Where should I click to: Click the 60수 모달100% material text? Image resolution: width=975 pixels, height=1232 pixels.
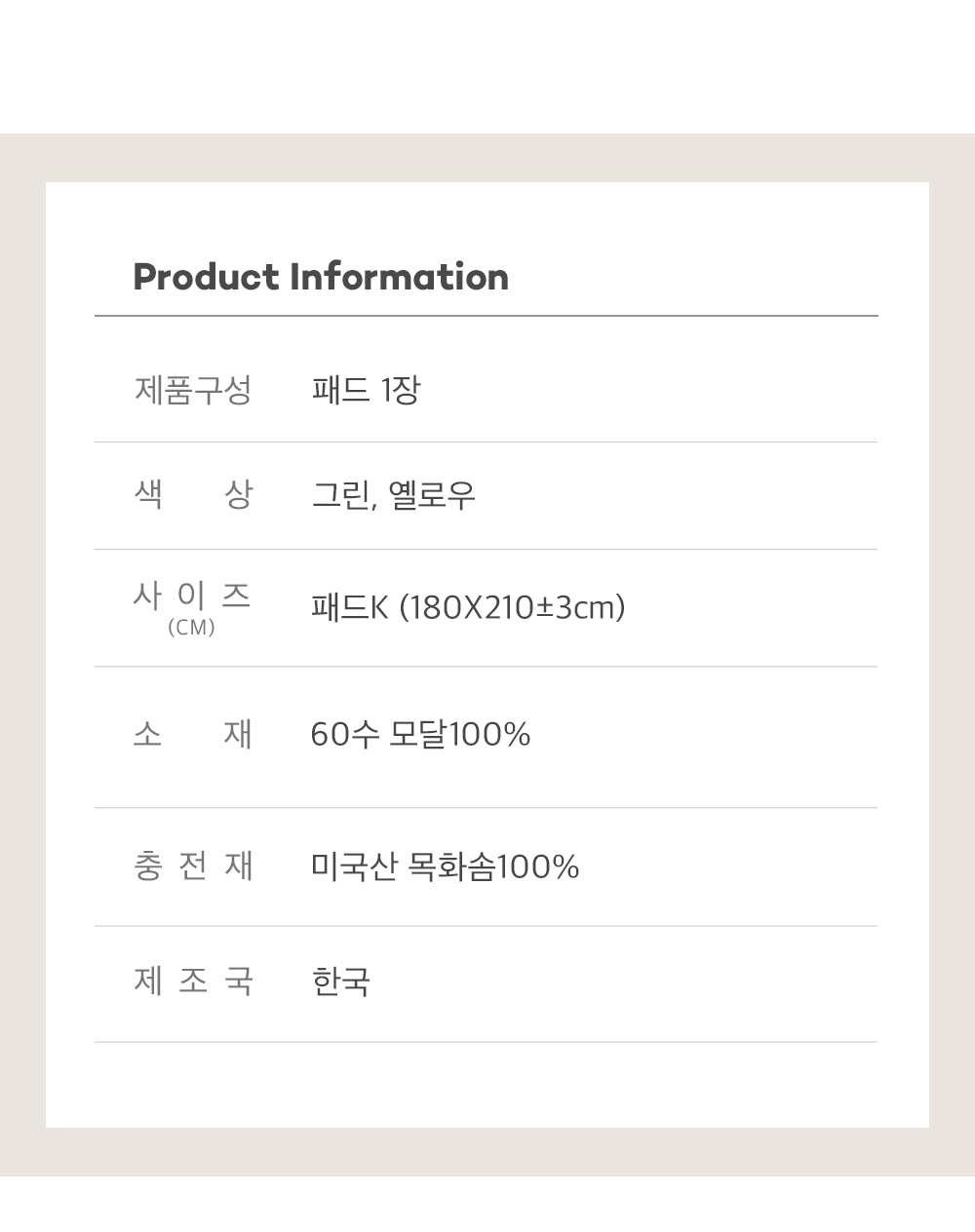[x=420, y=733]
